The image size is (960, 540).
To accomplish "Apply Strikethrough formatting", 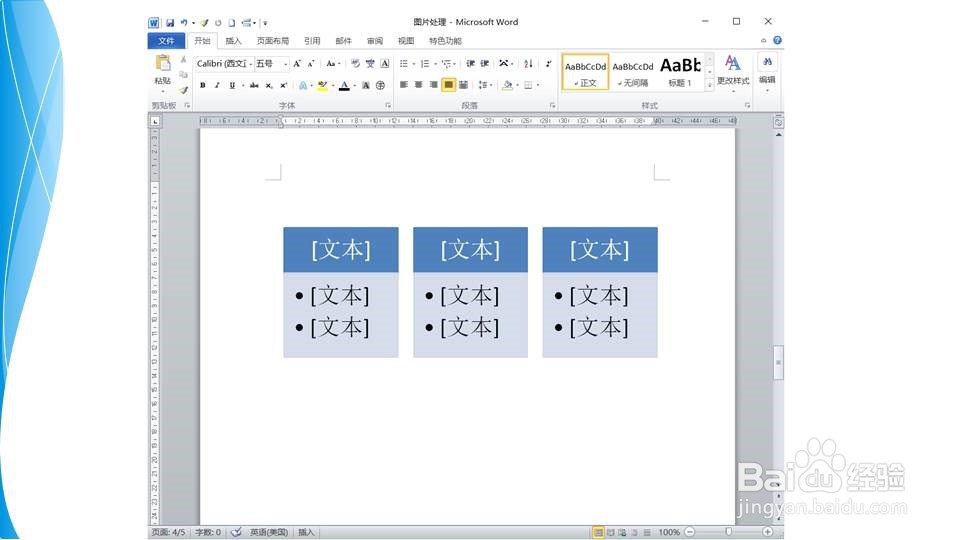I will (254, 86).
